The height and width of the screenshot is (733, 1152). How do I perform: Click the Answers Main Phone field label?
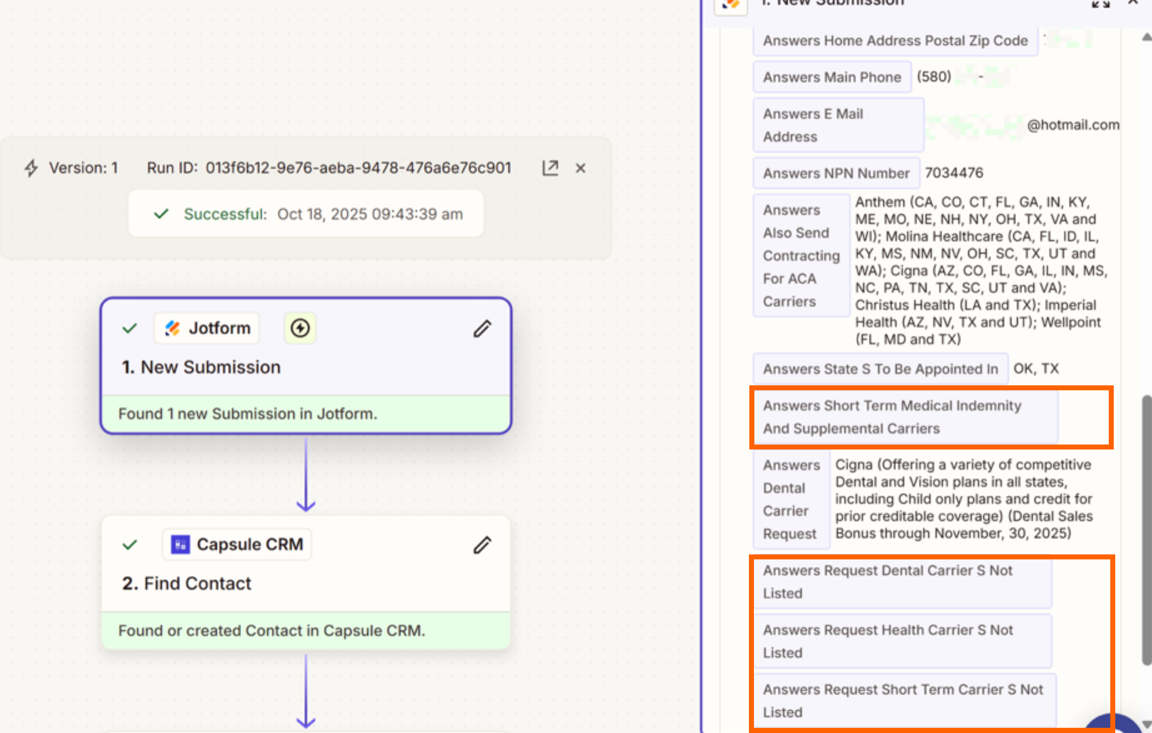point(831,77)
